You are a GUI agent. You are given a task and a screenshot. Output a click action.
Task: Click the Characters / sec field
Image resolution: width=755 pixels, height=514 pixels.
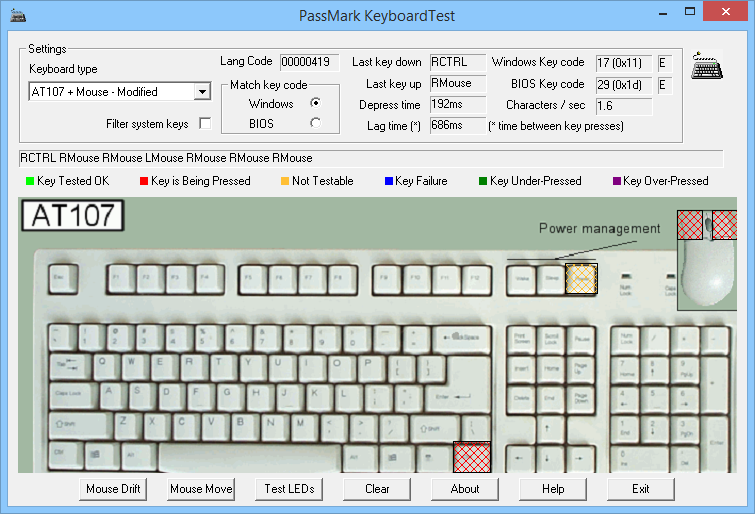[x=624, y=106]
